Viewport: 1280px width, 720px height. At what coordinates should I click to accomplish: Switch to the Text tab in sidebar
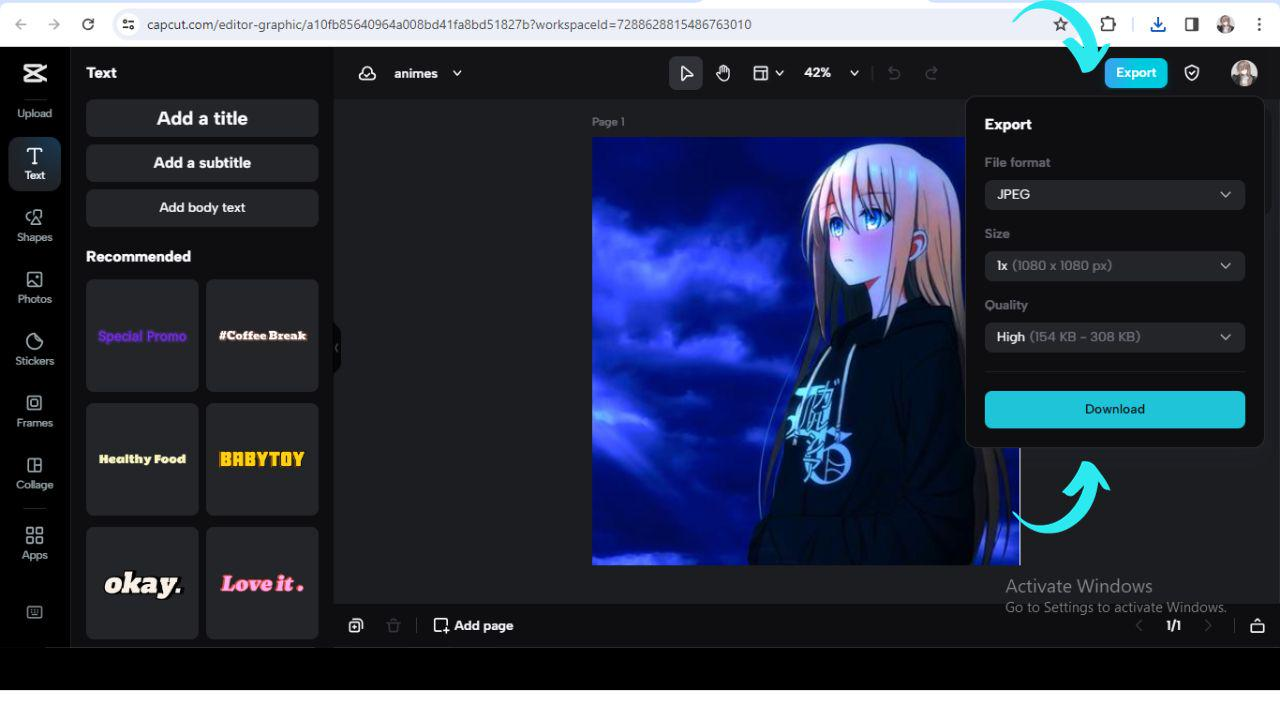[34, 163]
